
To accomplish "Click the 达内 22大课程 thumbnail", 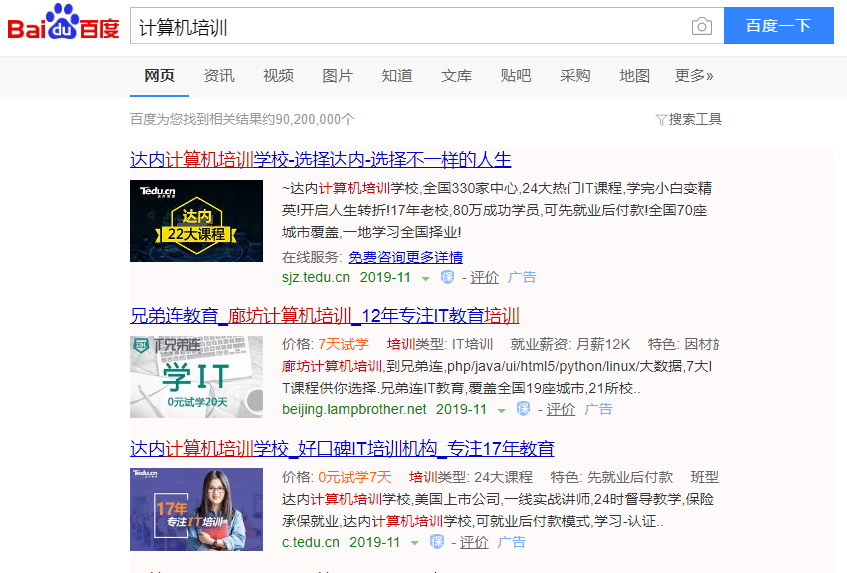I will tap(197, 221).
